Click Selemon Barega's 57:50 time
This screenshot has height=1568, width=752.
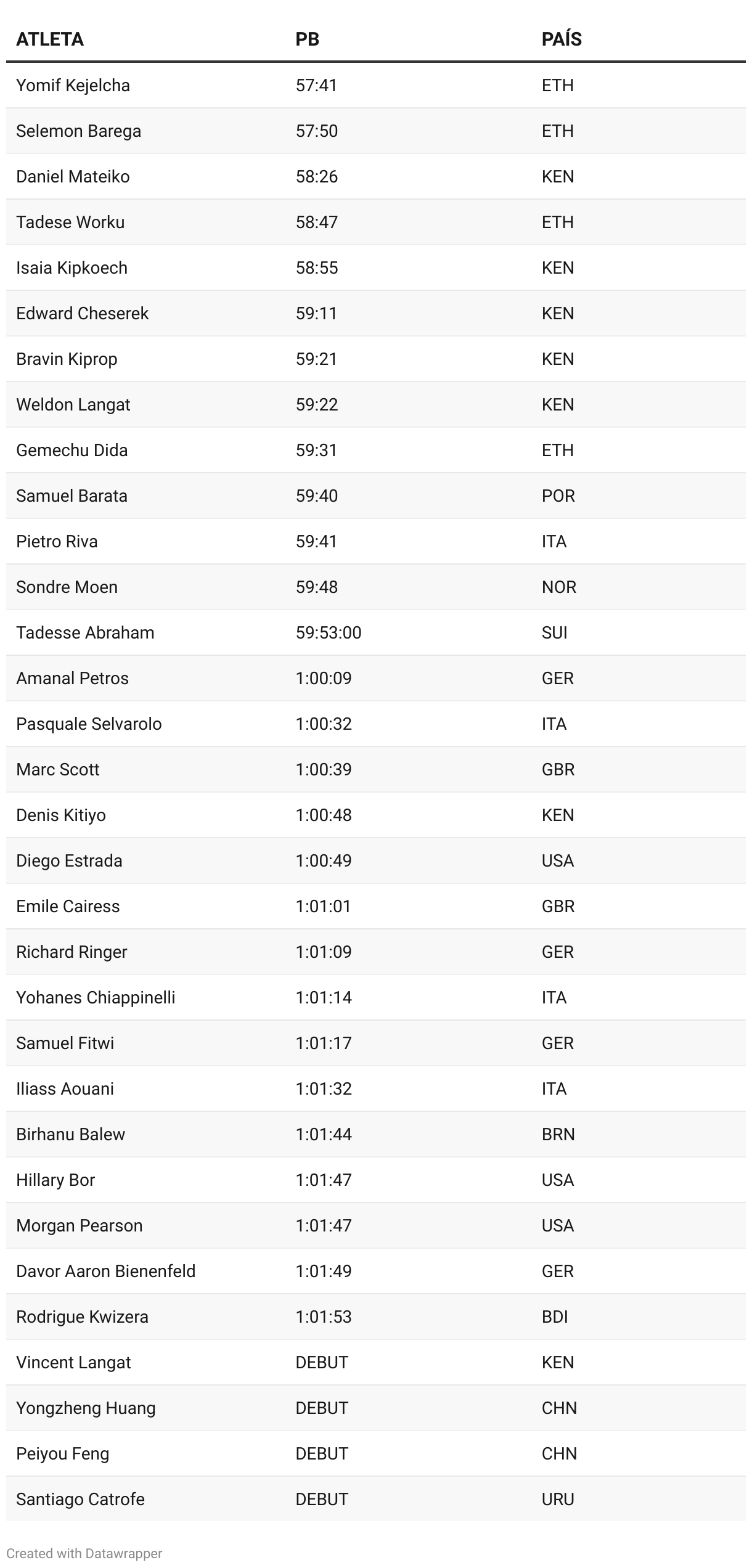click(317, 131)
